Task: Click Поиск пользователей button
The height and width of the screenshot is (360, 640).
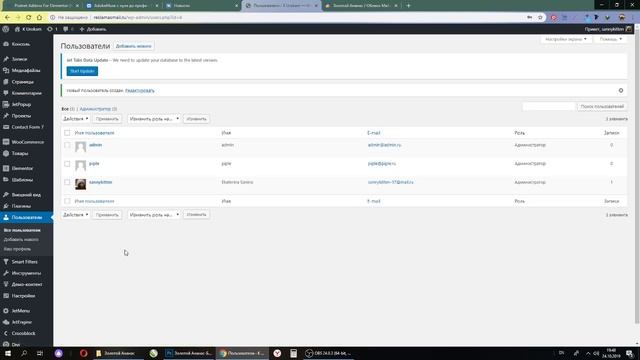Action: pyautogui.click(x=602, y=107)
